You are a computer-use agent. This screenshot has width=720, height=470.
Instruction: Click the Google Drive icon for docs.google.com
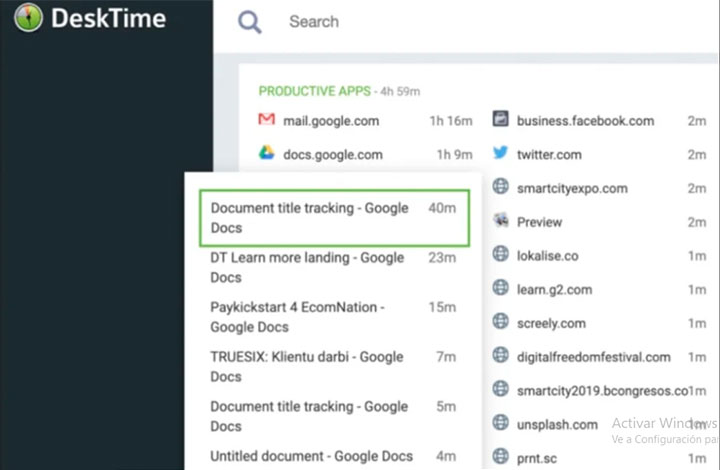[266, 152]
